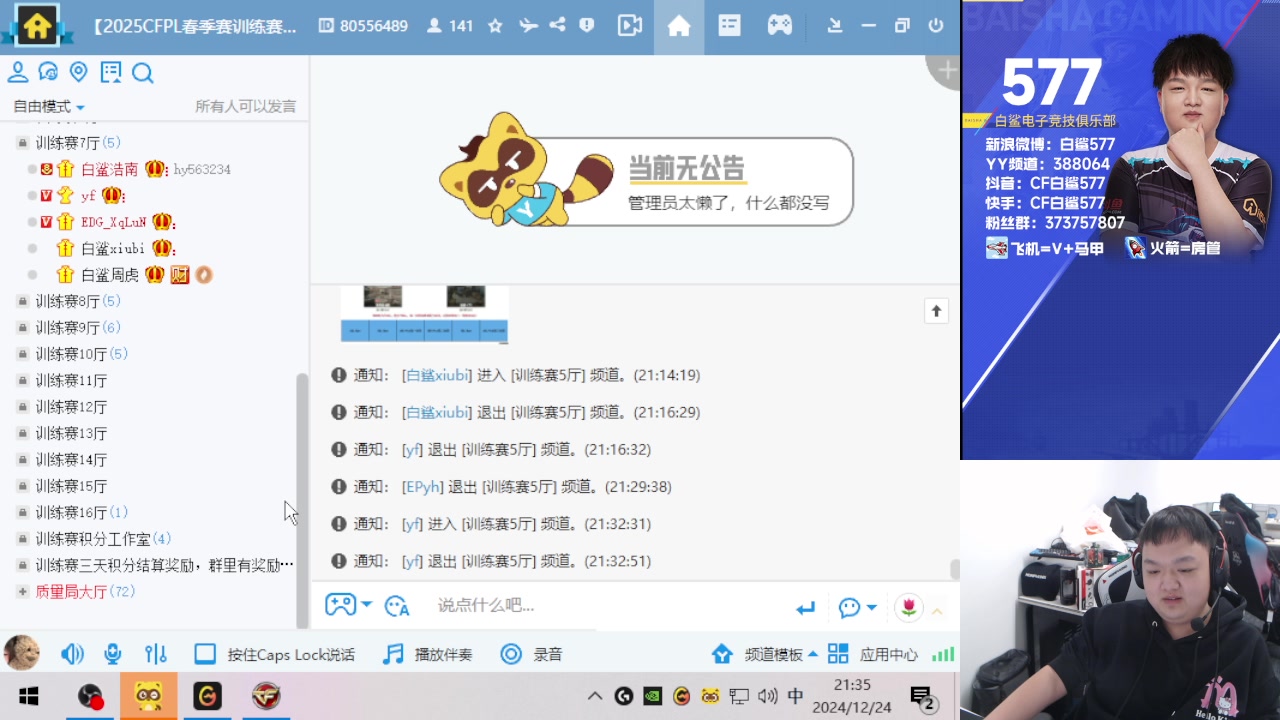Click the 说点什么吧 chat input field
Screen dimensions: 1280x720
(610, 606)
